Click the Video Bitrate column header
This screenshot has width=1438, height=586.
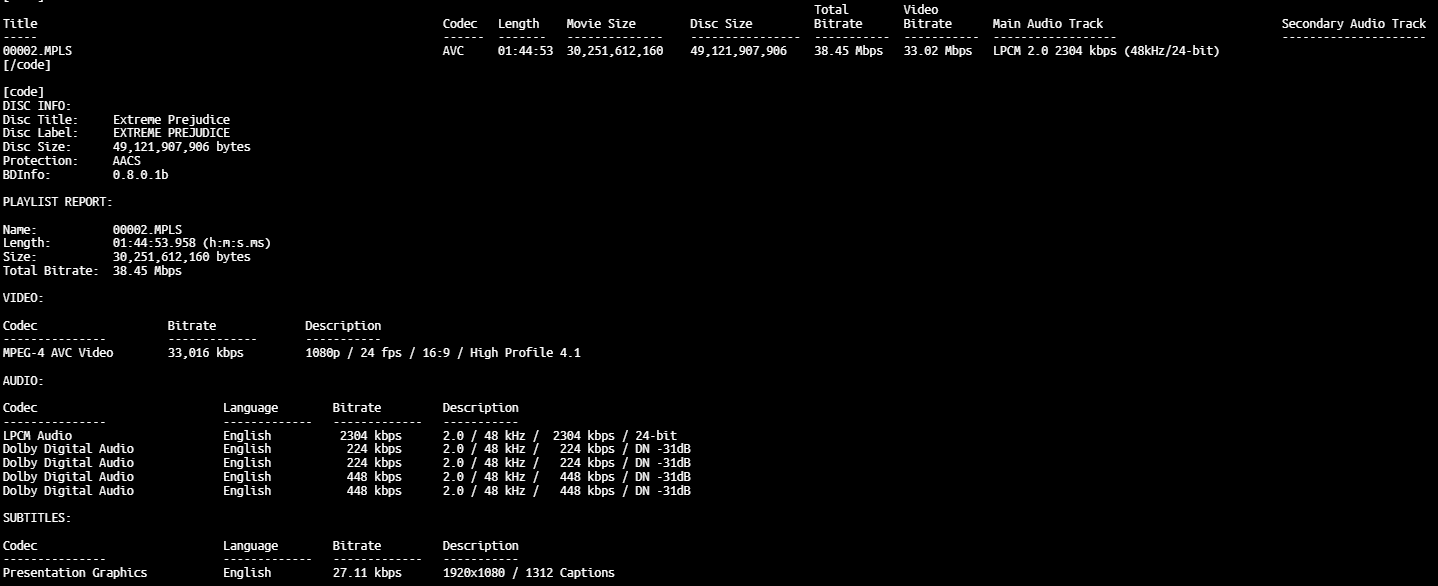[x=927, y=16]
